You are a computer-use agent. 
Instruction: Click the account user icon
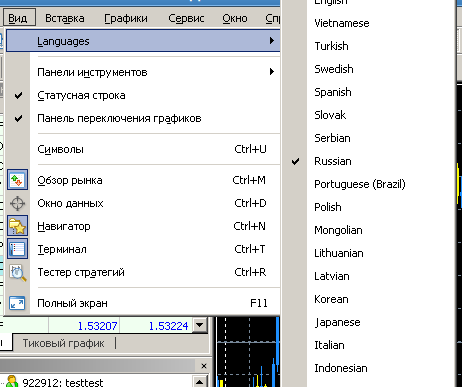12,382
